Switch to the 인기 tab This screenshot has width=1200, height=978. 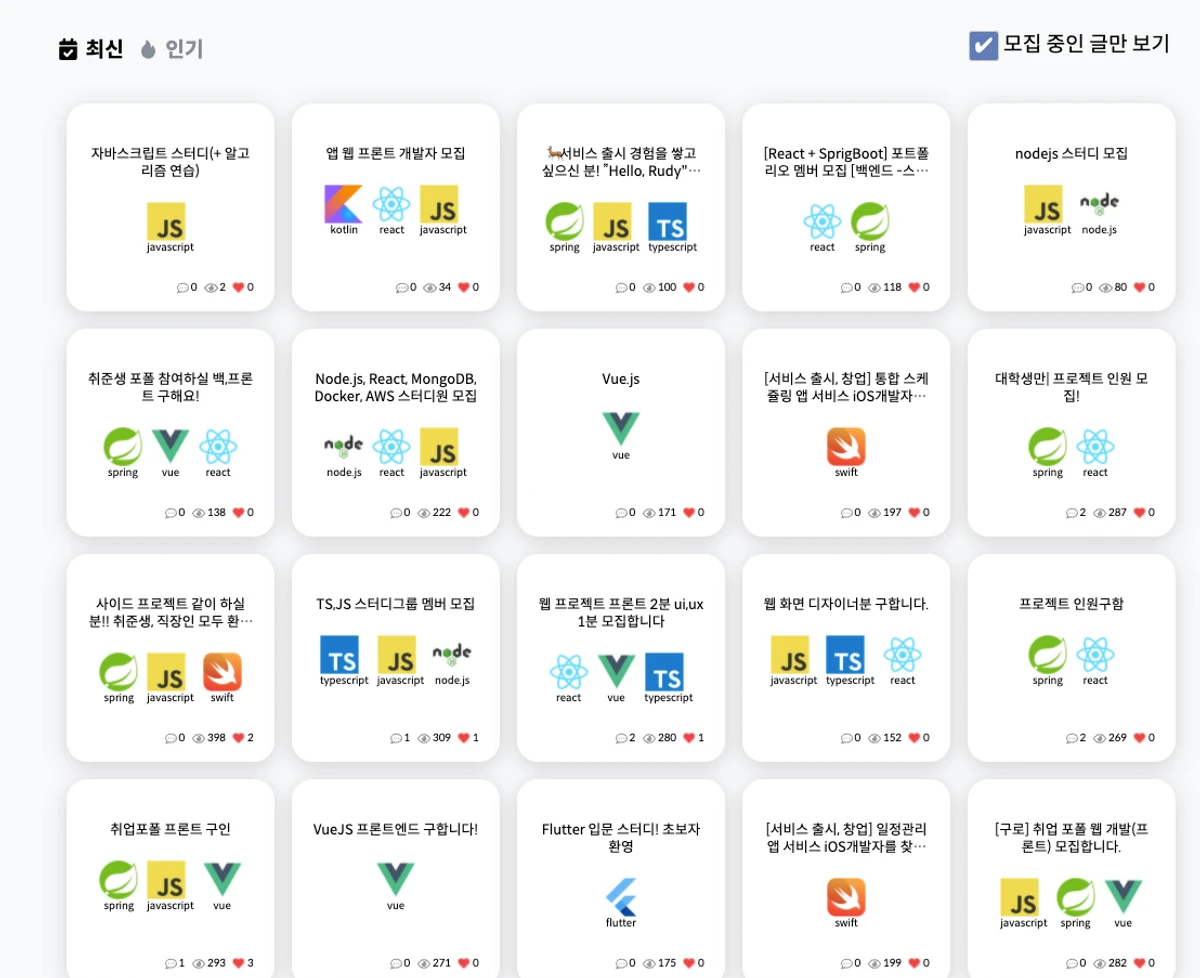pyautogui.click(x=172, y=49)
